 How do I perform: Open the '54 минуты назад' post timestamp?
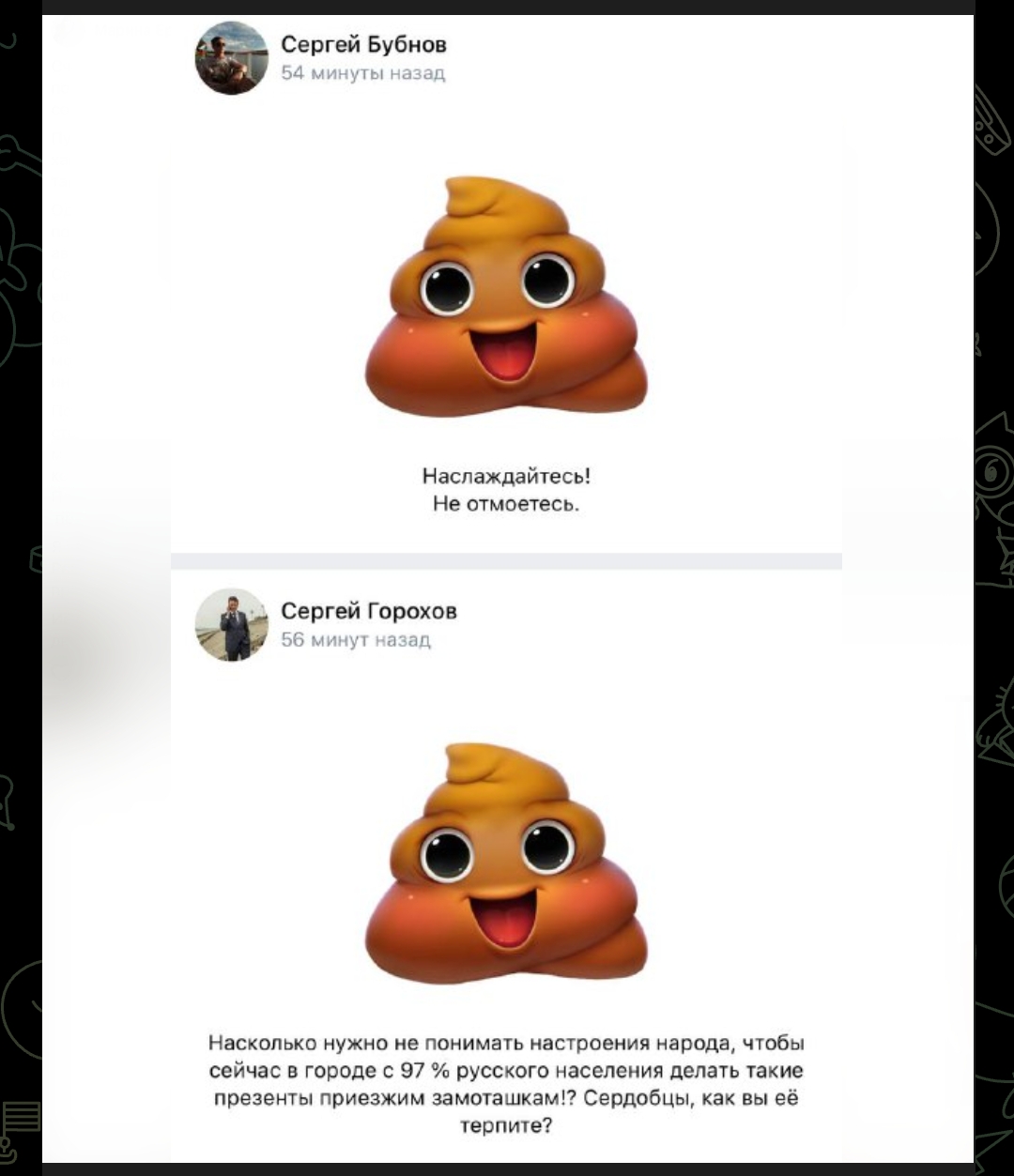coord(363,73)
